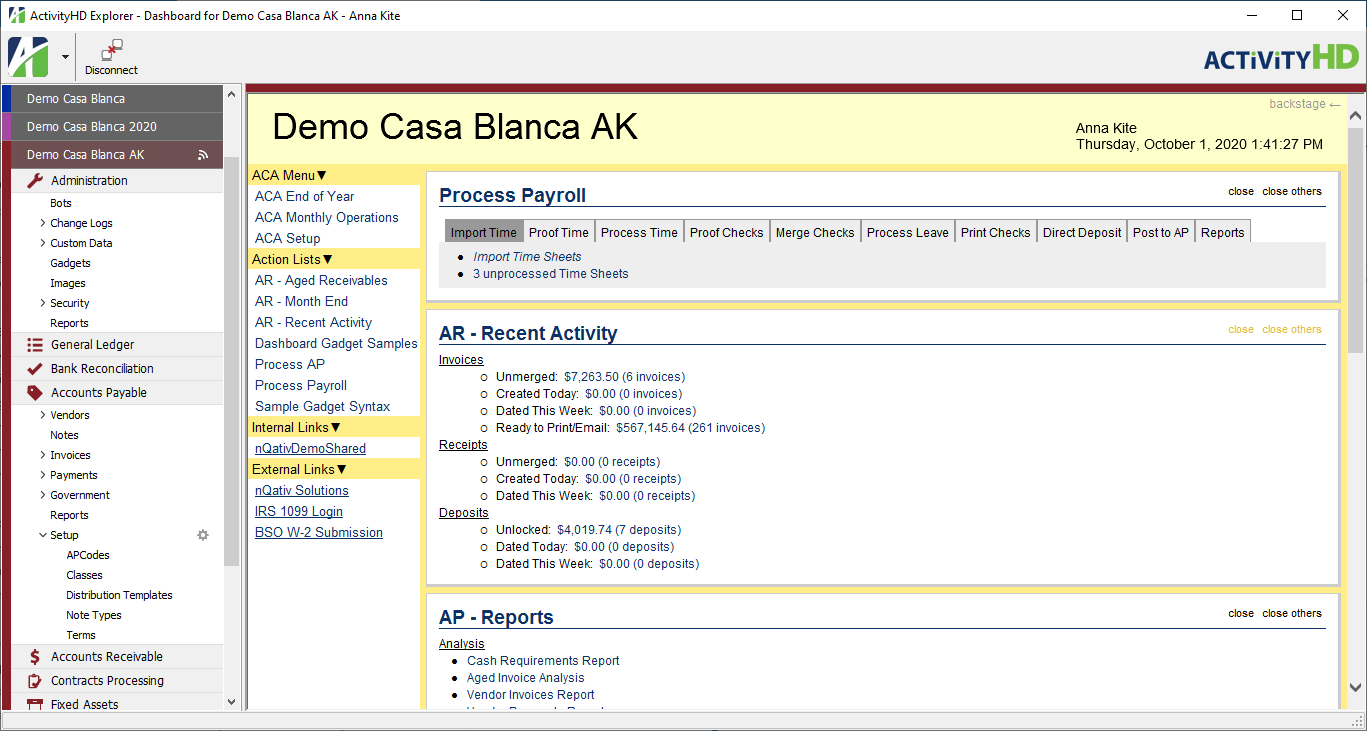Screen dimensions: 1367x731
Task: Open the IRS 1099 Login link
Action: point(298,511)
